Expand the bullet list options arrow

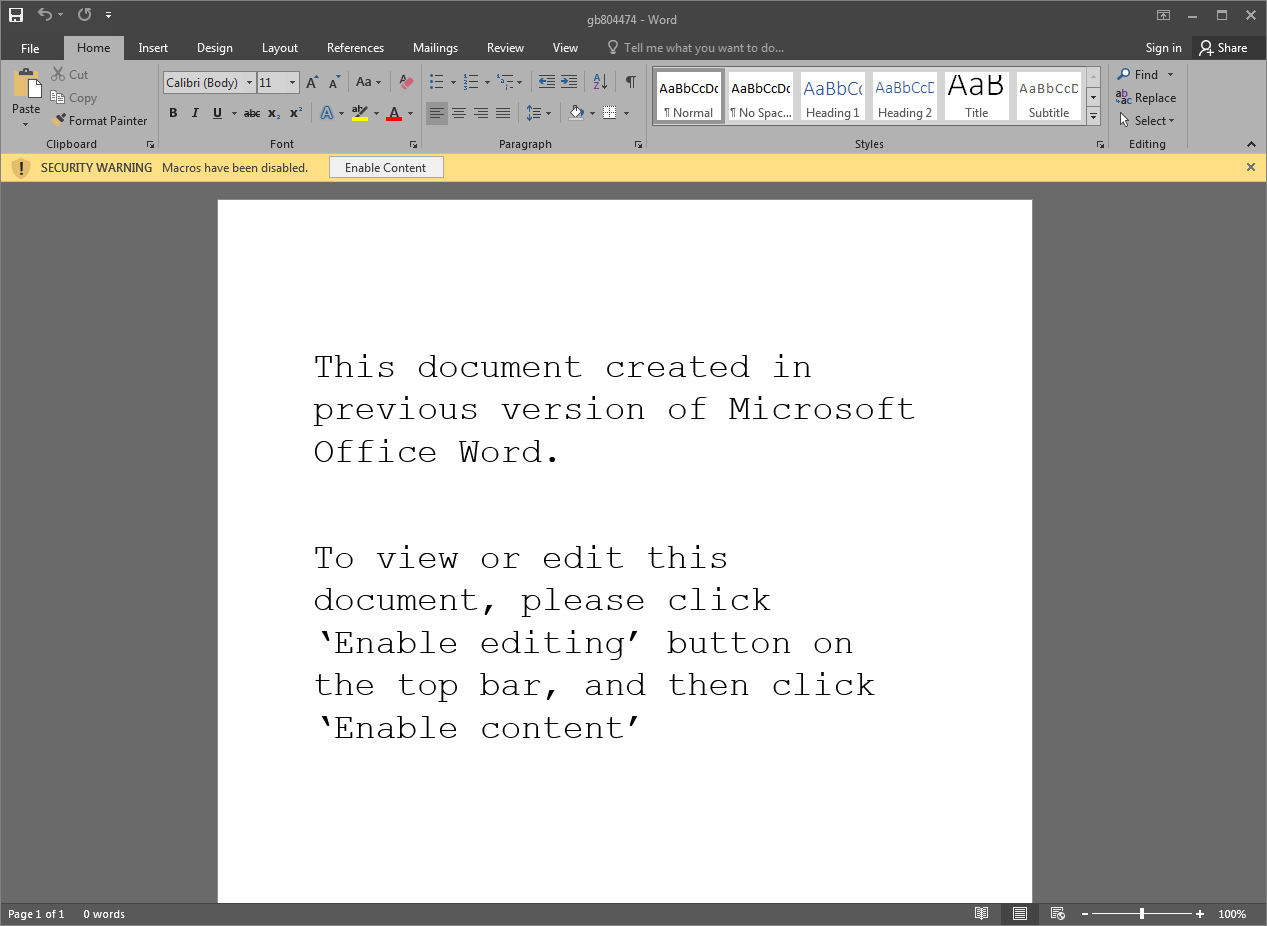(453, 83)
